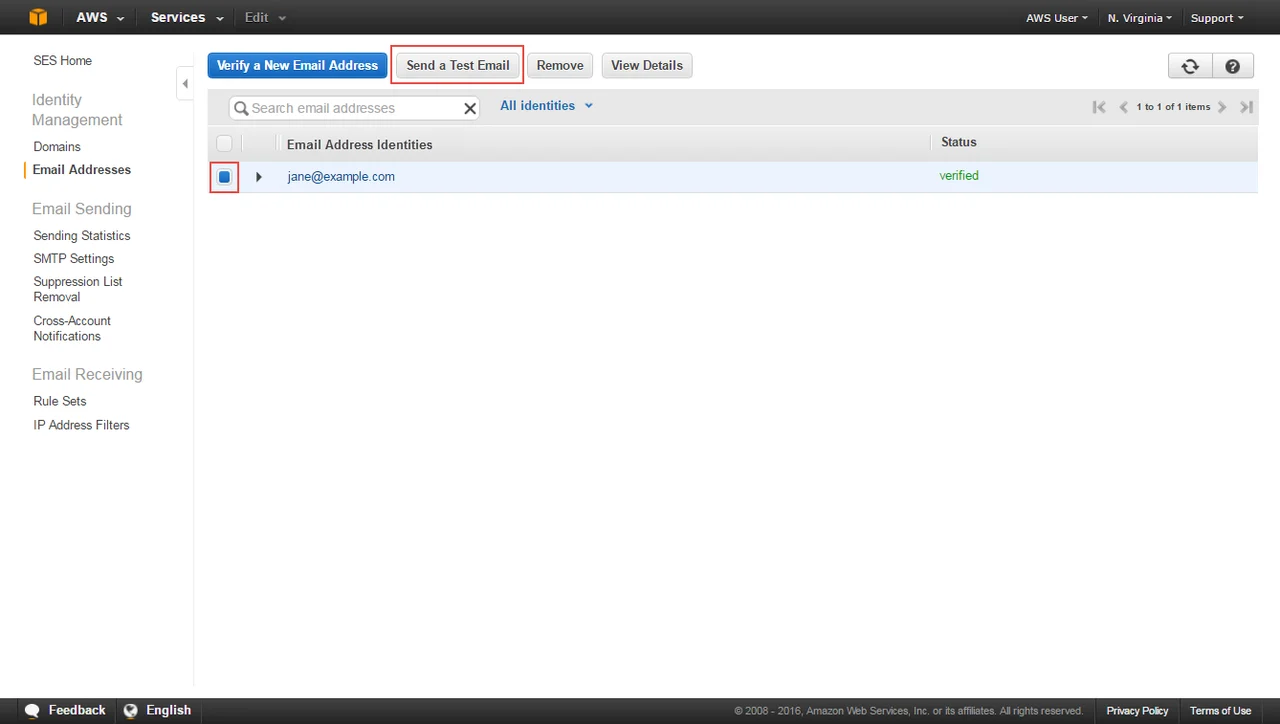Open the N. Virginia region menu
Viewport: 1280px width, 724px height.
point(1140,18)
